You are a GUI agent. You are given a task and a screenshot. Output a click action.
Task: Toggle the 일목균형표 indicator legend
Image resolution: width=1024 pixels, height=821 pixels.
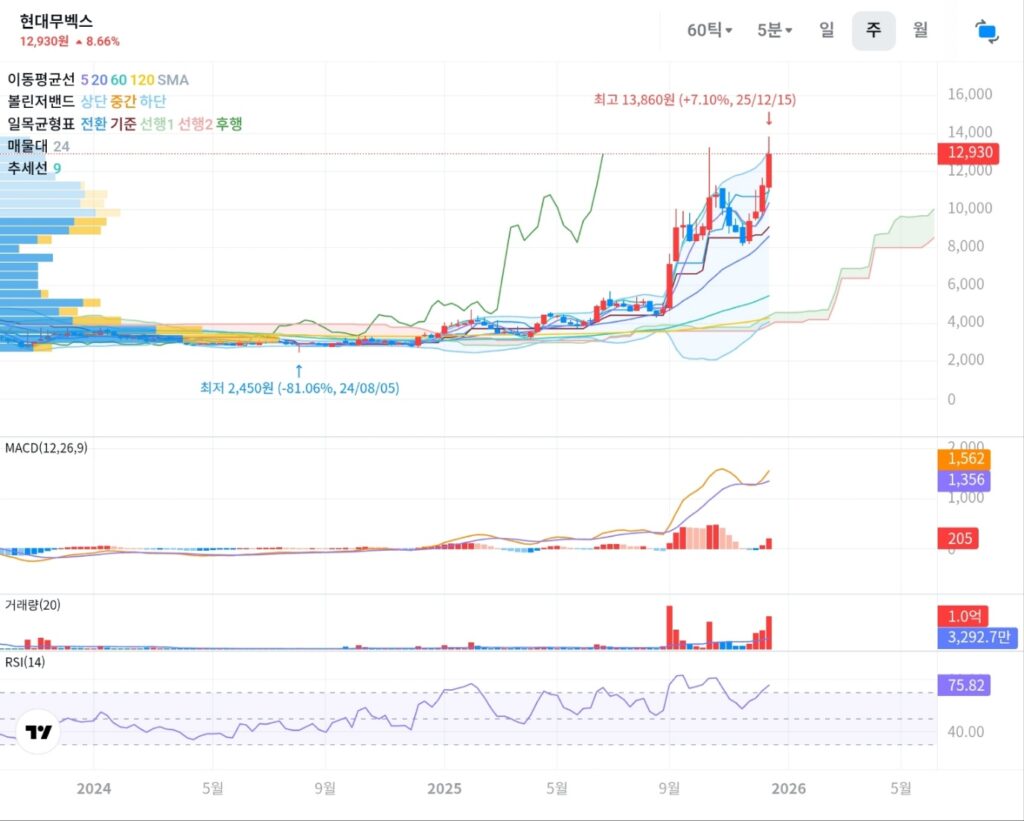(x=41, y=124)
